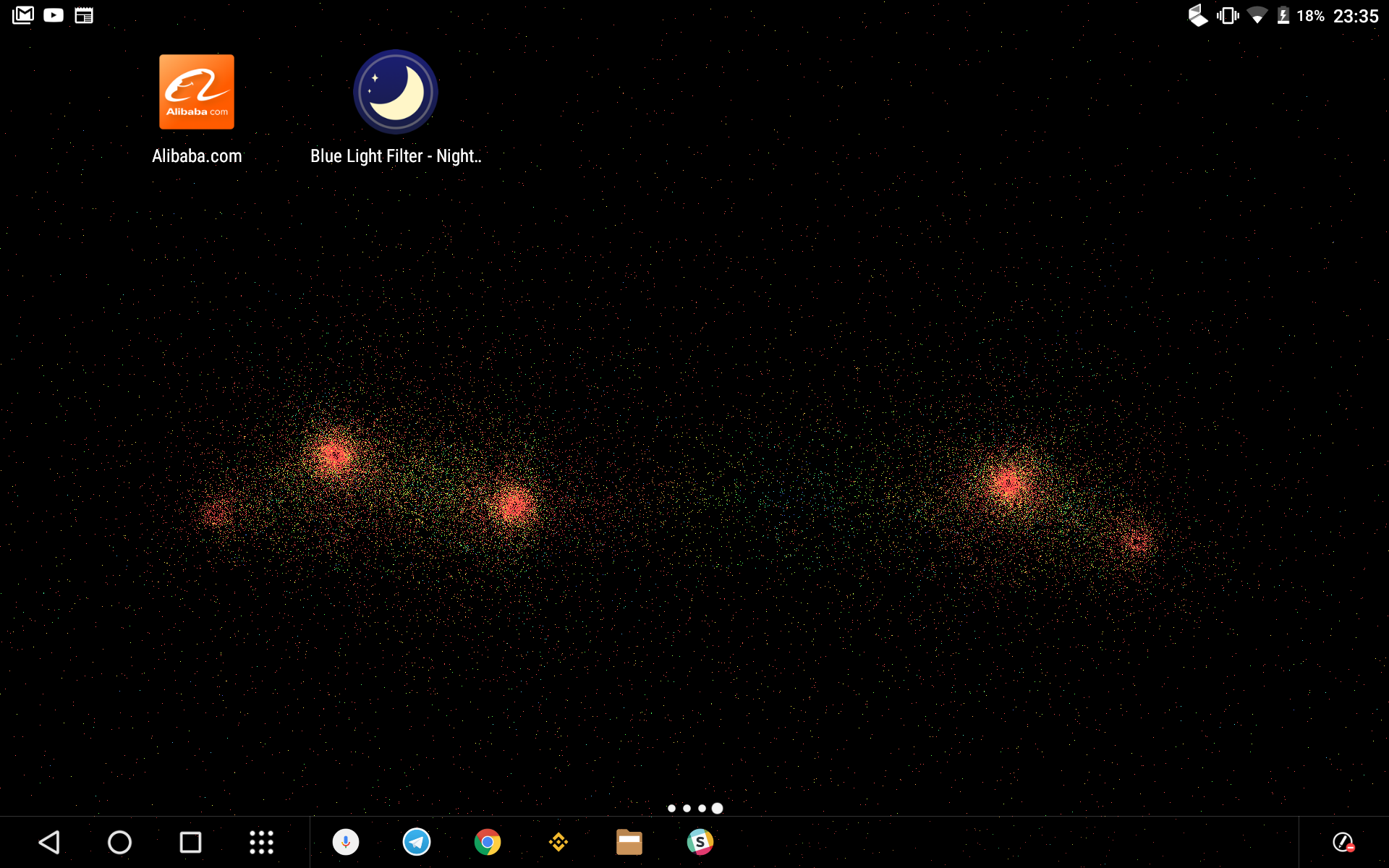Open the recent apps square button
Image resolution: width=1389 pixels, height=868 pixels.
click(x=190, y=842)
